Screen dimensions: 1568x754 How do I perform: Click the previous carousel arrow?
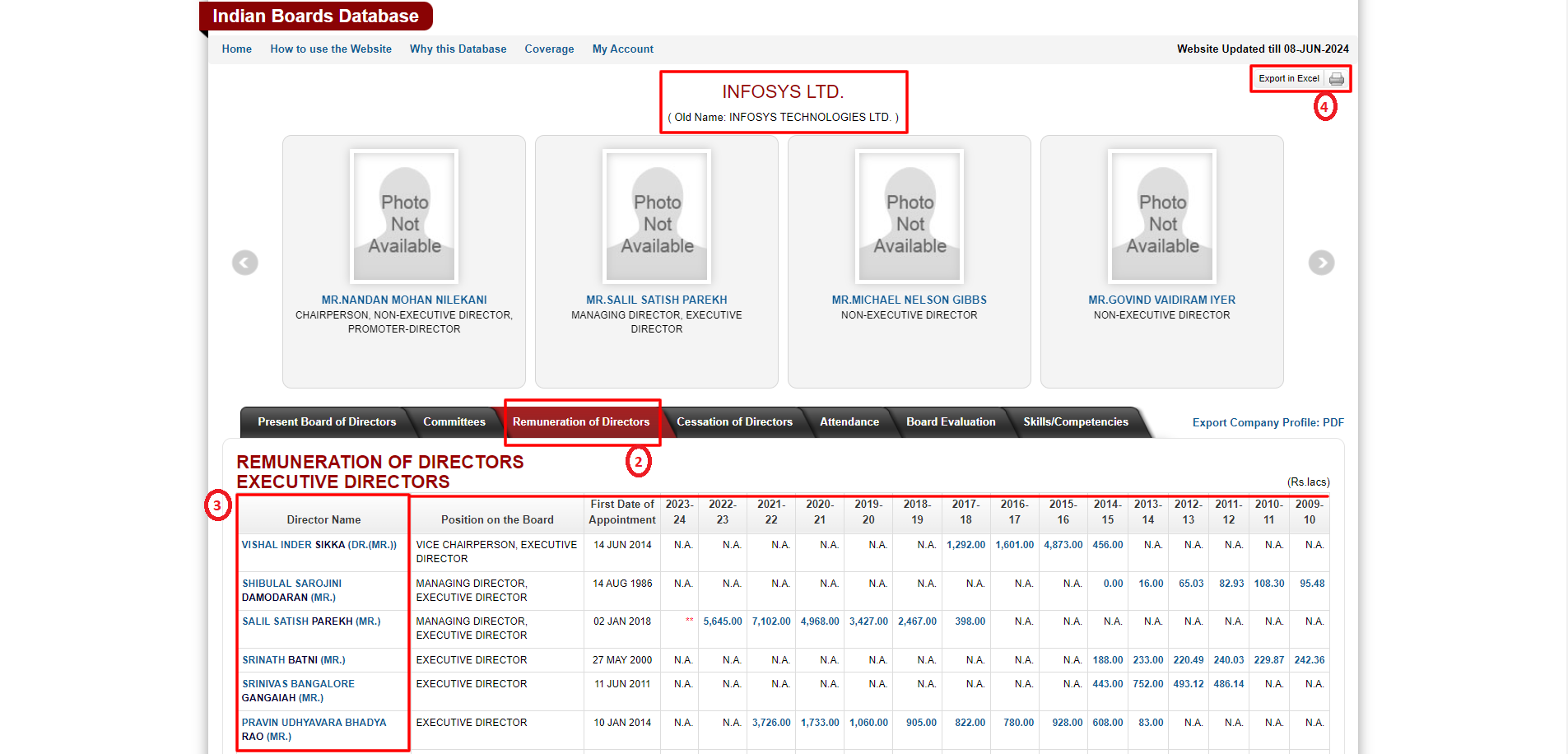click(245, 263)
